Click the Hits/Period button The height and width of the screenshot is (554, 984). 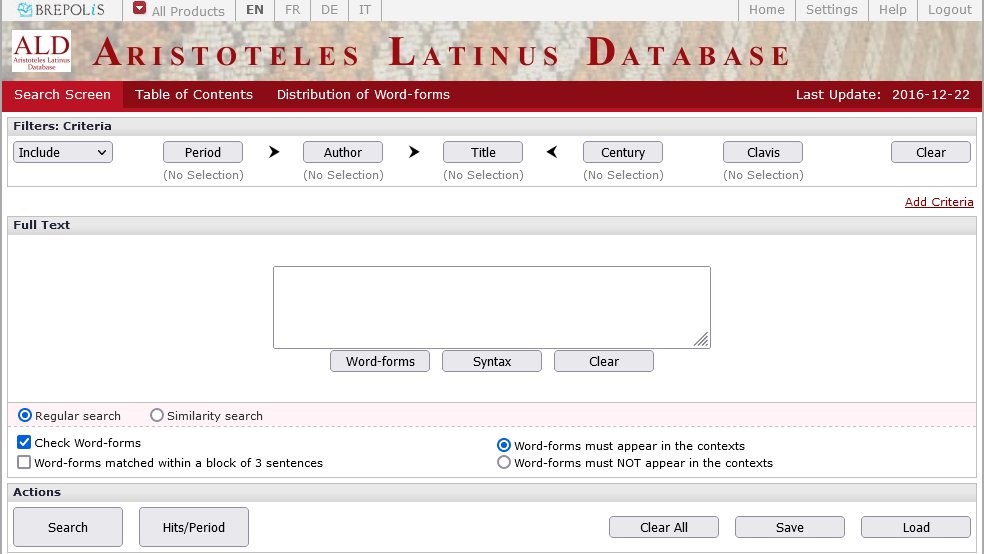pyautogui.click(x=193, y=527)
